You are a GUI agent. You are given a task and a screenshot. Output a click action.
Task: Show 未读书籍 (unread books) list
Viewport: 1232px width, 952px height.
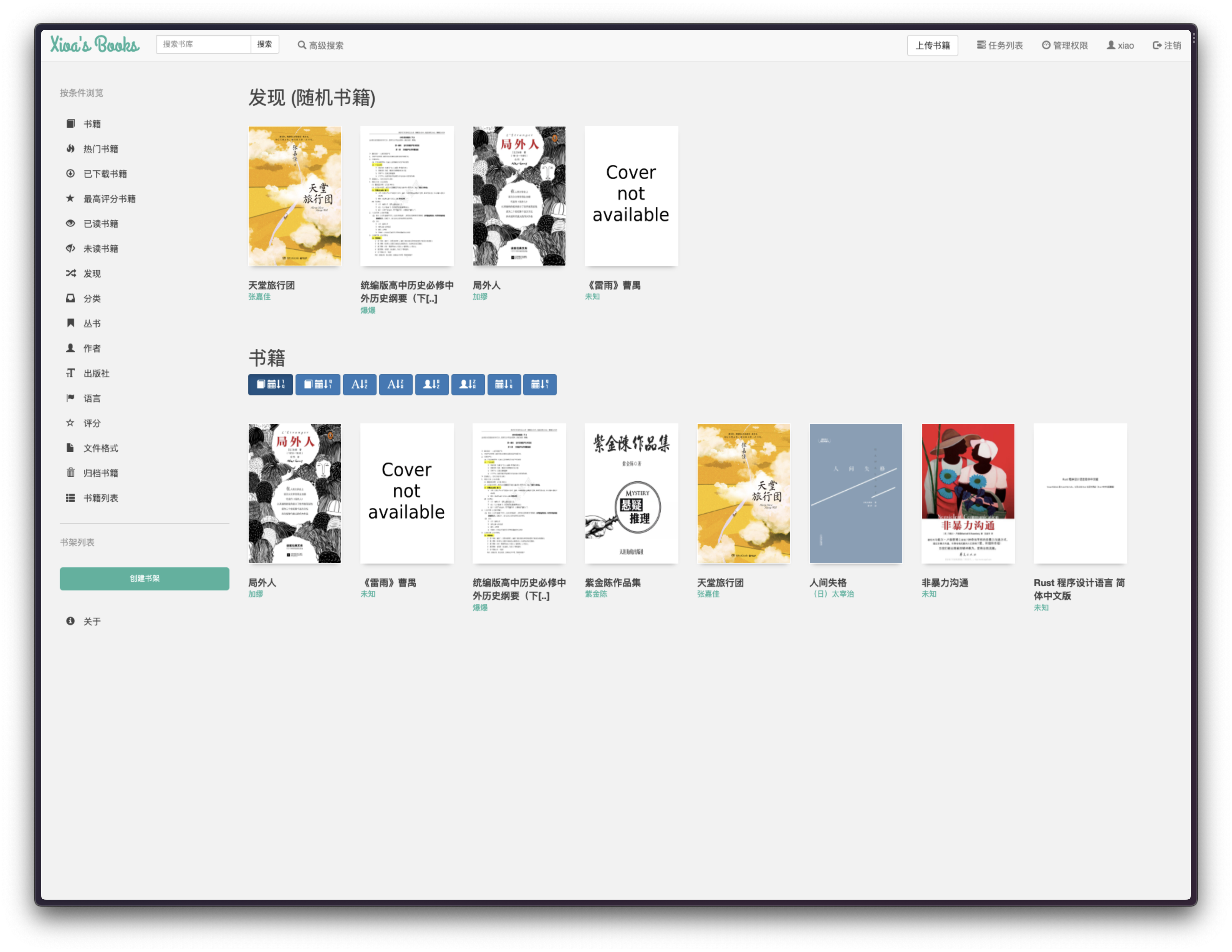pos(100,249)
